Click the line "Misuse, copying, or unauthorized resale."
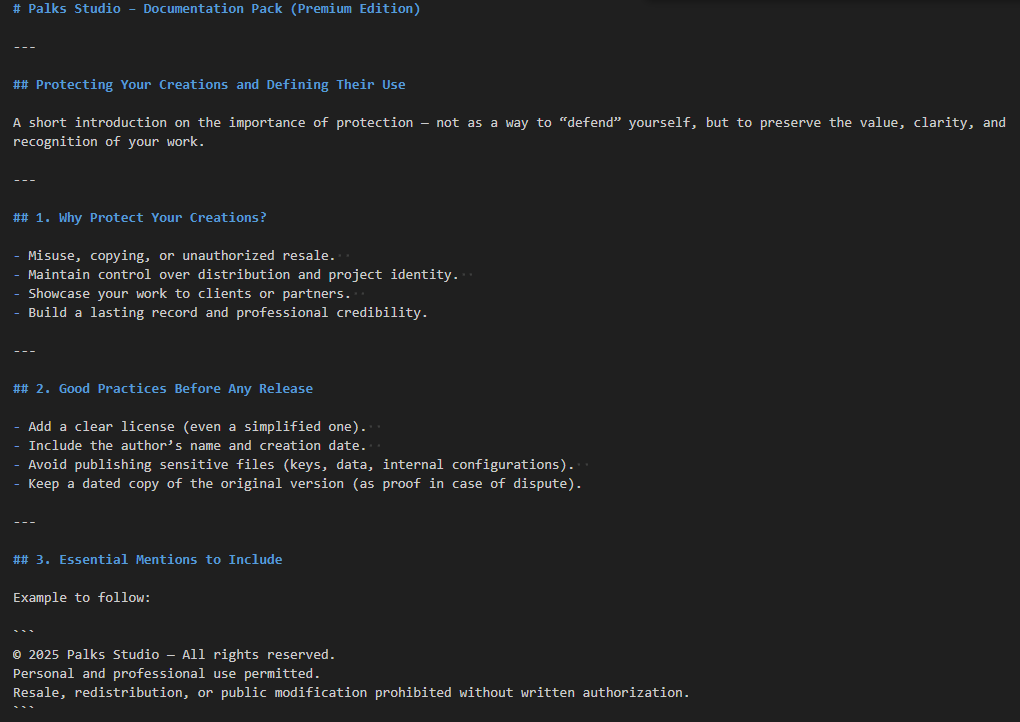Image resolution: width=1020 pixels, height=722 pixels. point(181,256)
